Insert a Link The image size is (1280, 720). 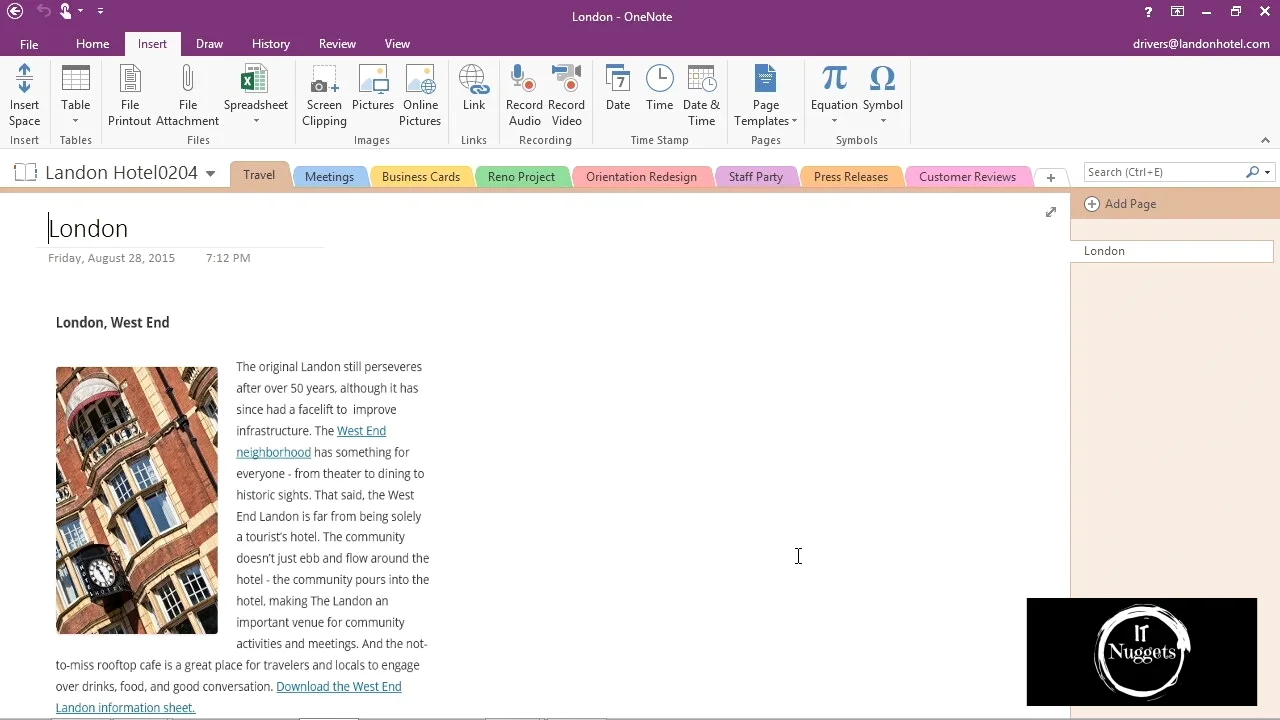tap(473, 88)
